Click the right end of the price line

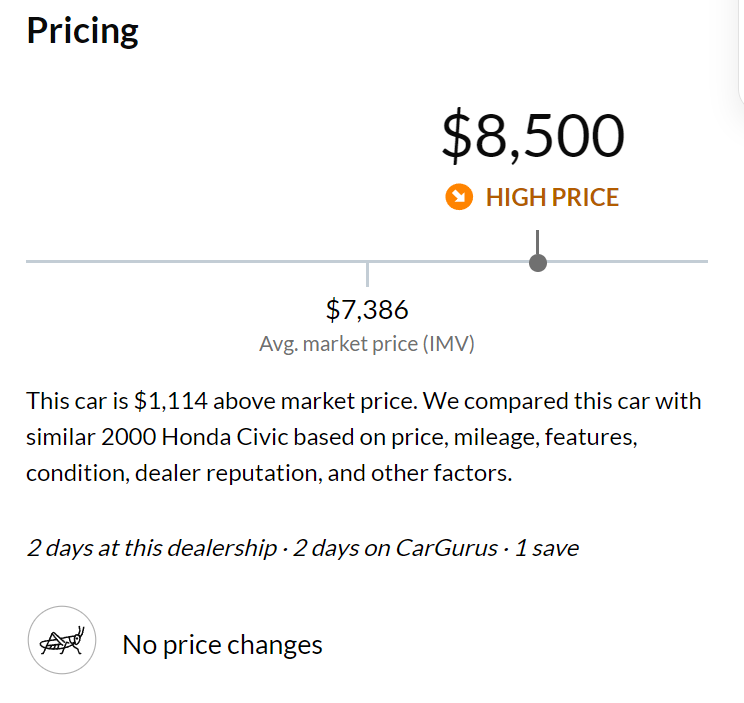tap(704, 261)
